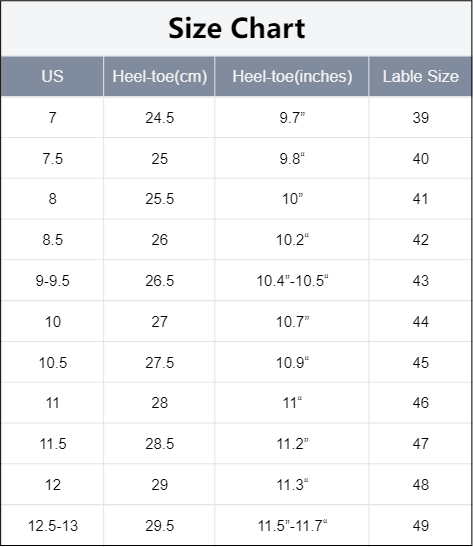Screen dimensions: 473x547
Task: Select the US column header
Action: 52,76
